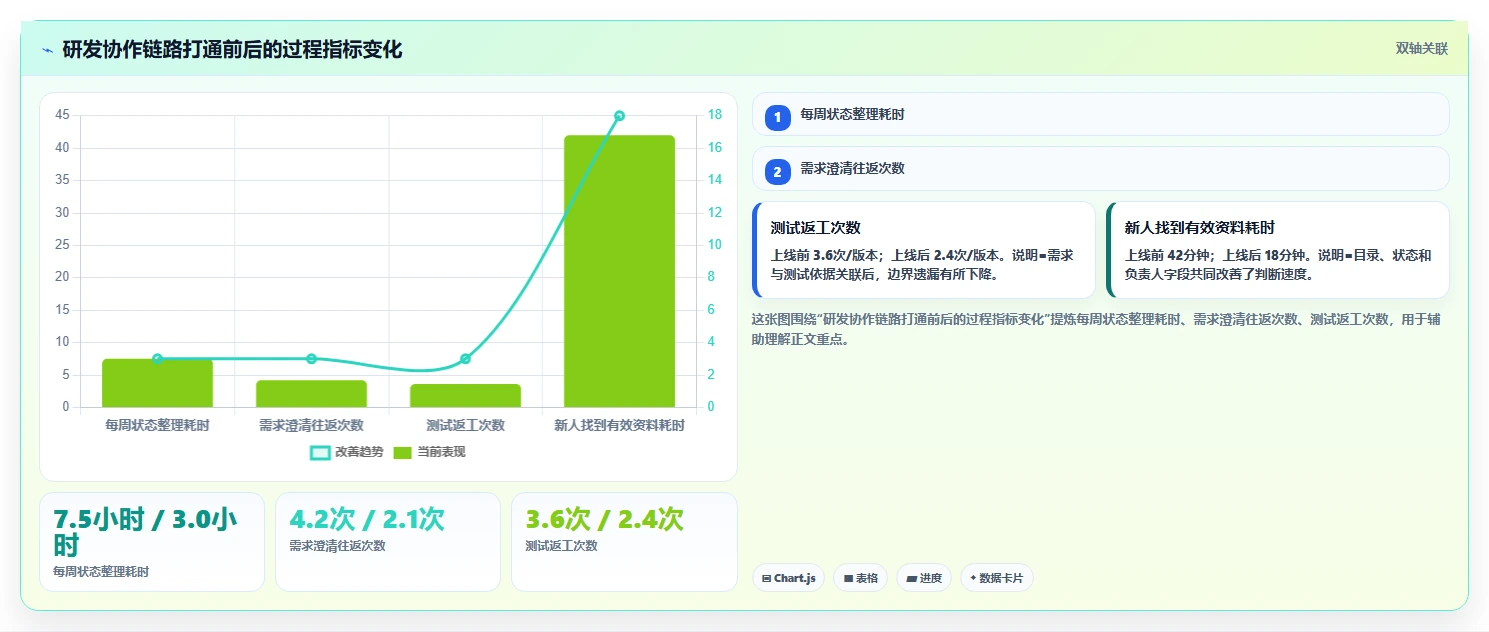This screenshot has width=1489, height=632.
Task: Click the trend line point above 每周状态整理耗时
Action: pyautogui.click(x=157, y=358)
